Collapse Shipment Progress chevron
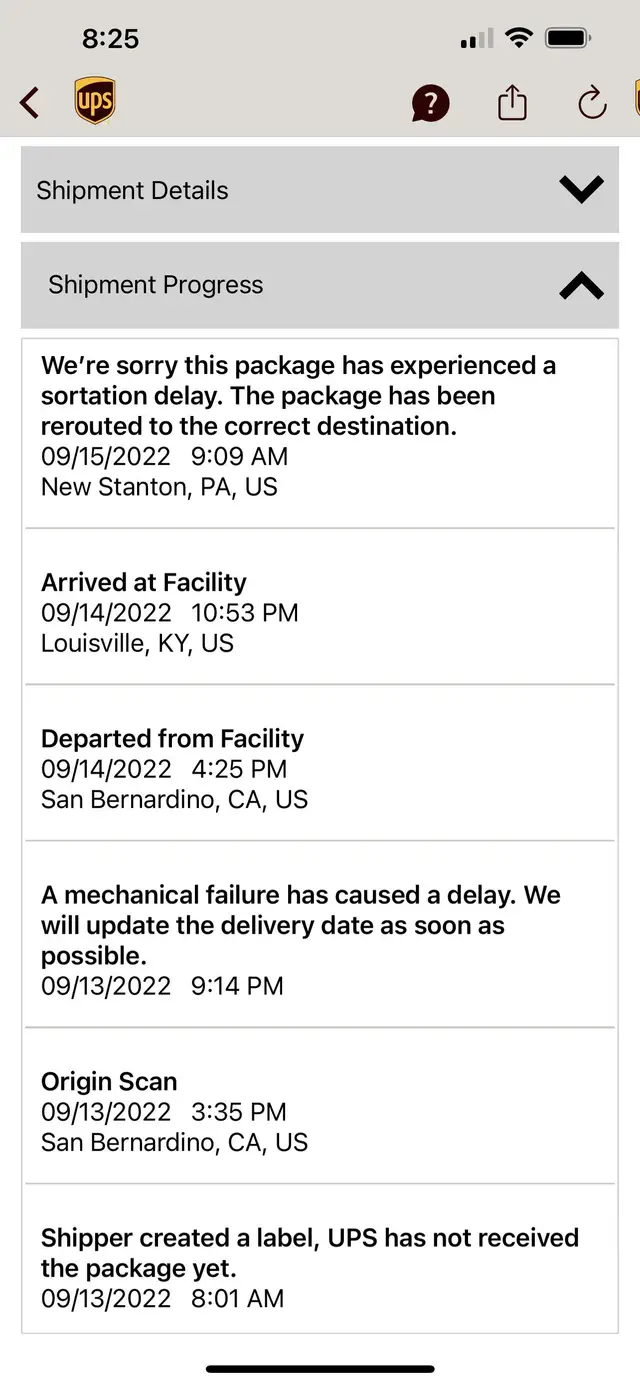The height and width of the screenshot is (1385, 640). click(581, 286)
